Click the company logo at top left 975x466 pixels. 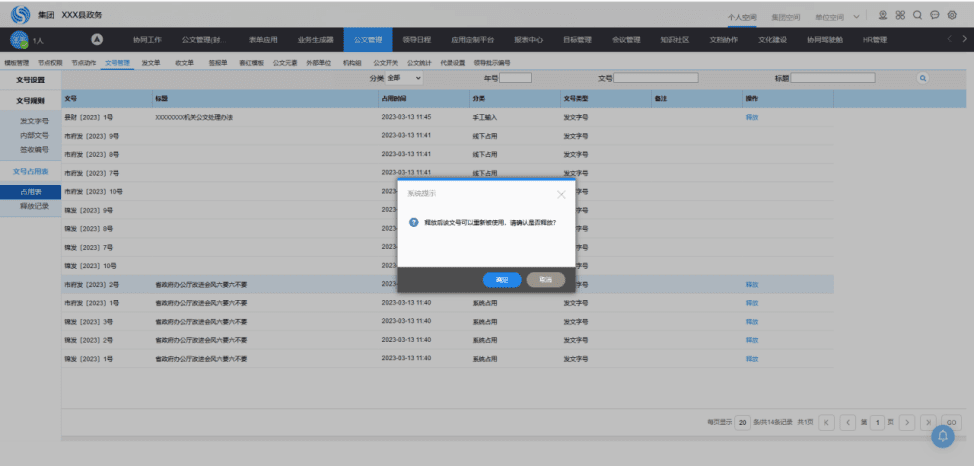tap(21, 15)
